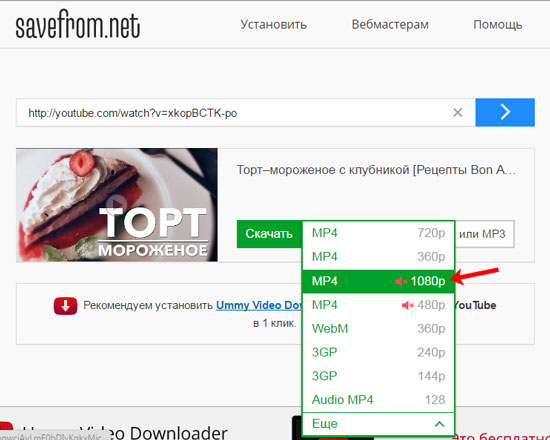Open the Установить menu item

pos(273,25)
